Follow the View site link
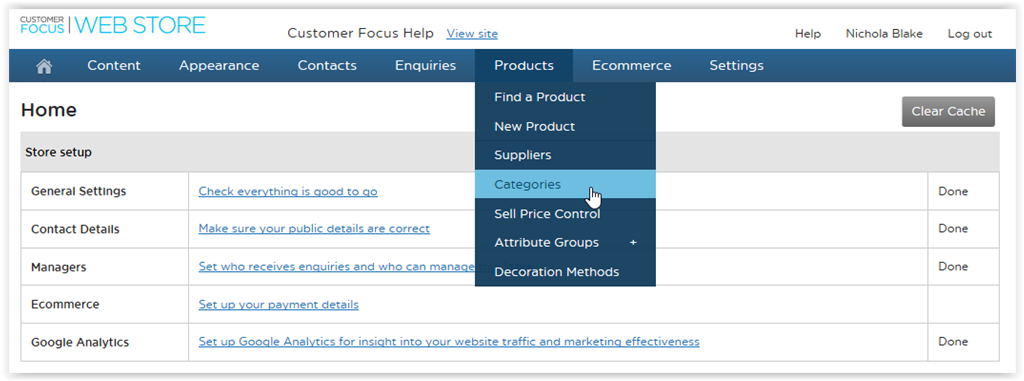The width and height of the screenshot is (1024, 381). pyautogui.click(x=472, y=33)
